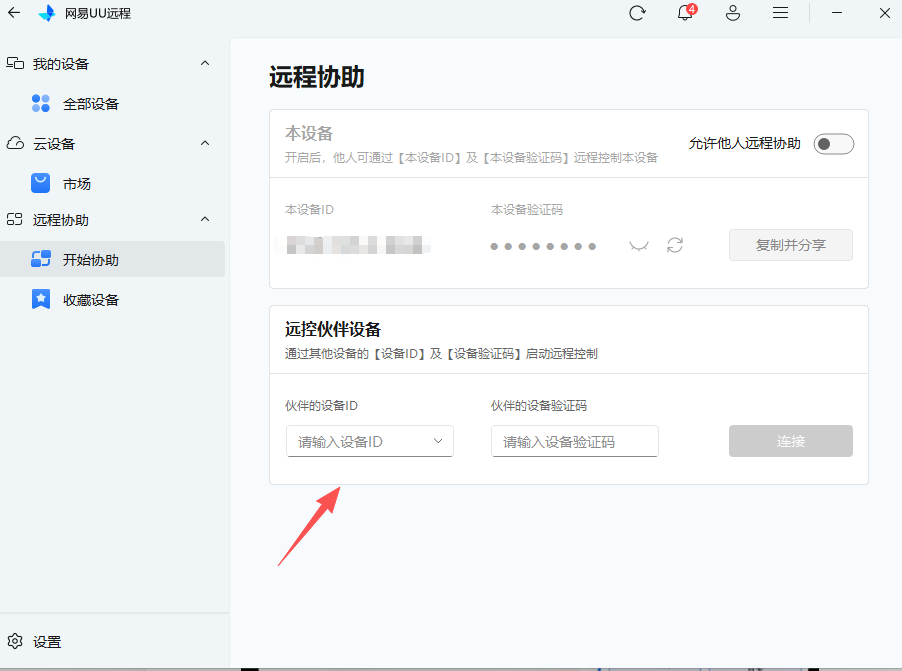This screenshot has width=902, height=671.
Task: Click the 请输入设备ID input field
Action: [x=369, y=441]
